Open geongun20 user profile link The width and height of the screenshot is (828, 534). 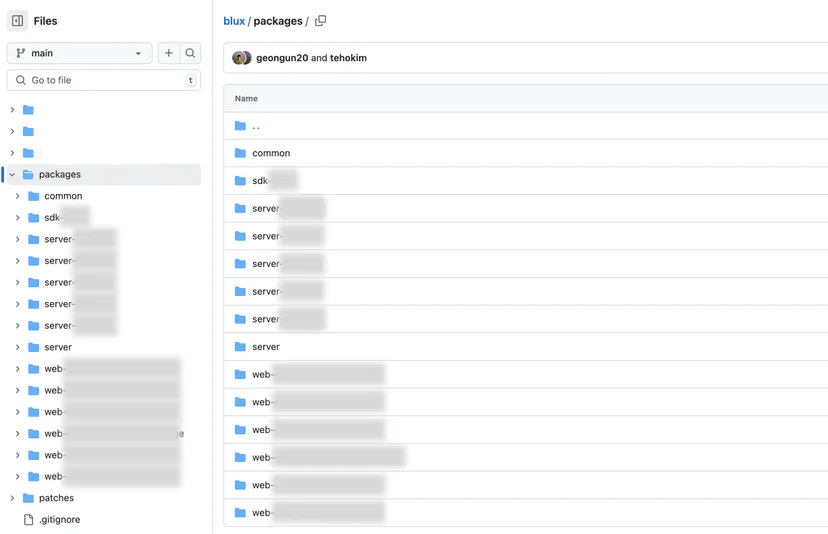(x=282, y=58)
